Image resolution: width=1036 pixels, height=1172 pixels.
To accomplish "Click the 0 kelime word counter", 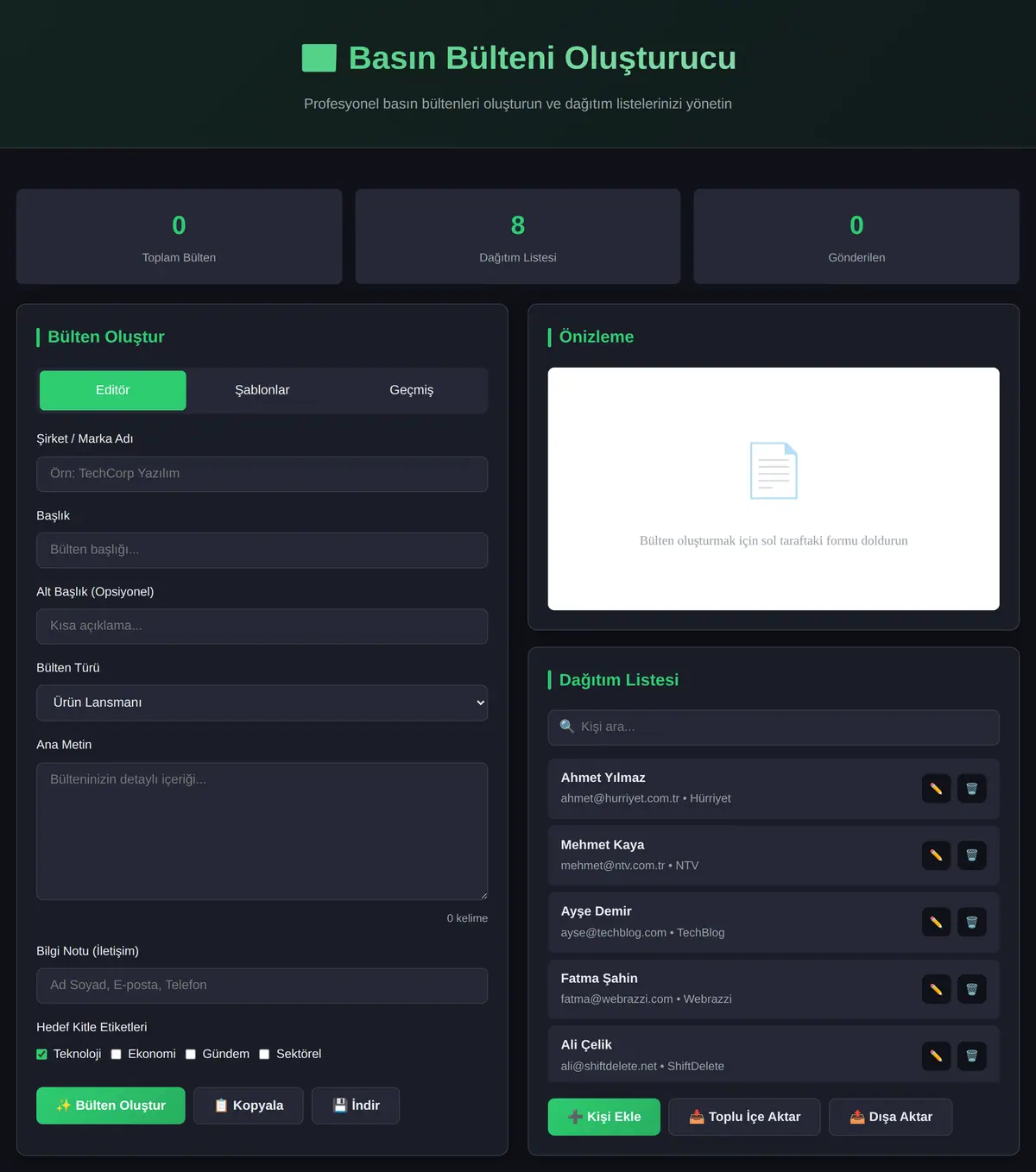I will click(x=467, y=918).
